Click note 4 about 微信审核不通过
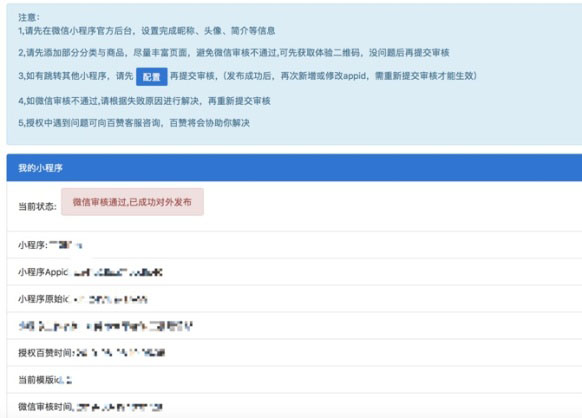This screenshot has width=582, height=418. point(144,101)
